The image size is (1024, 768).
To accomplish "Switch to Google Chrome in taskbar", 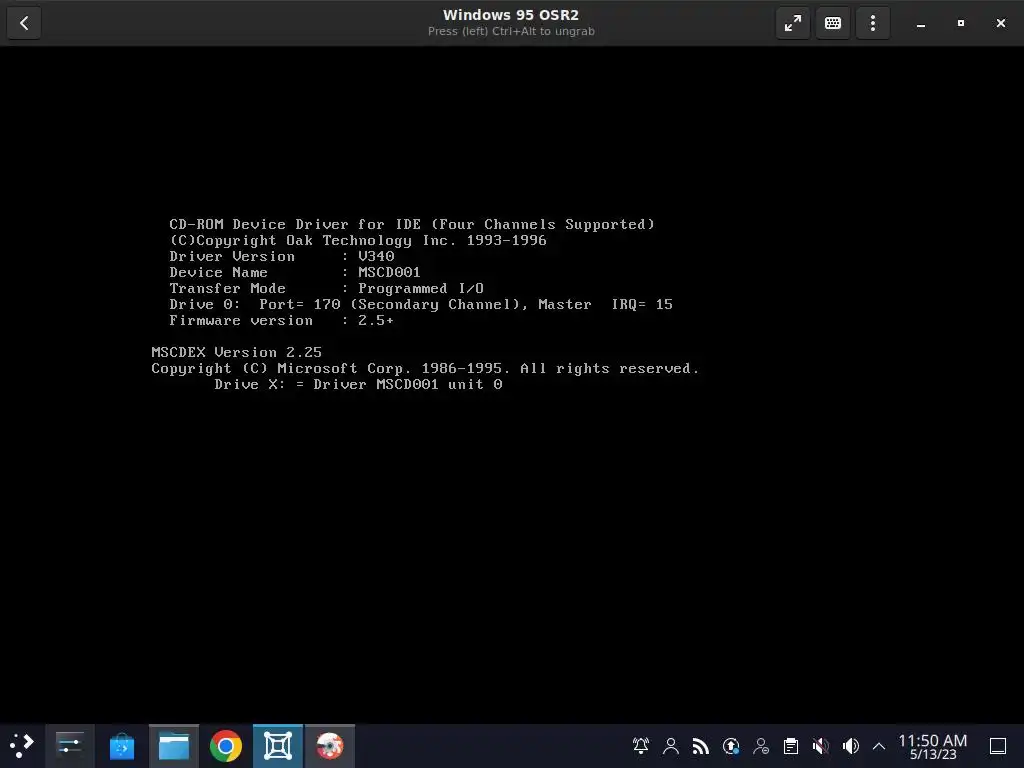I will pos(225,746).
